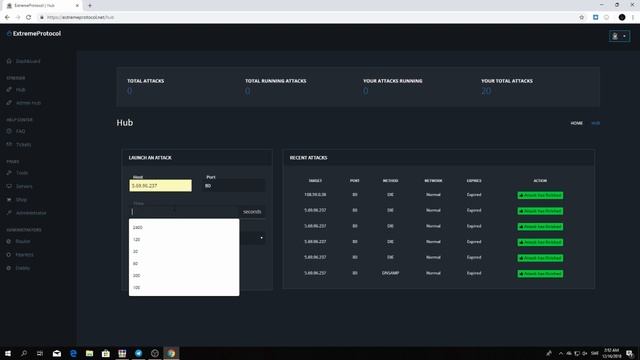Image resolution: width=640 pixels, height=360 pixels.
Task: Open Microsoft Edge from the taskbar
Action: click(73, 353)
